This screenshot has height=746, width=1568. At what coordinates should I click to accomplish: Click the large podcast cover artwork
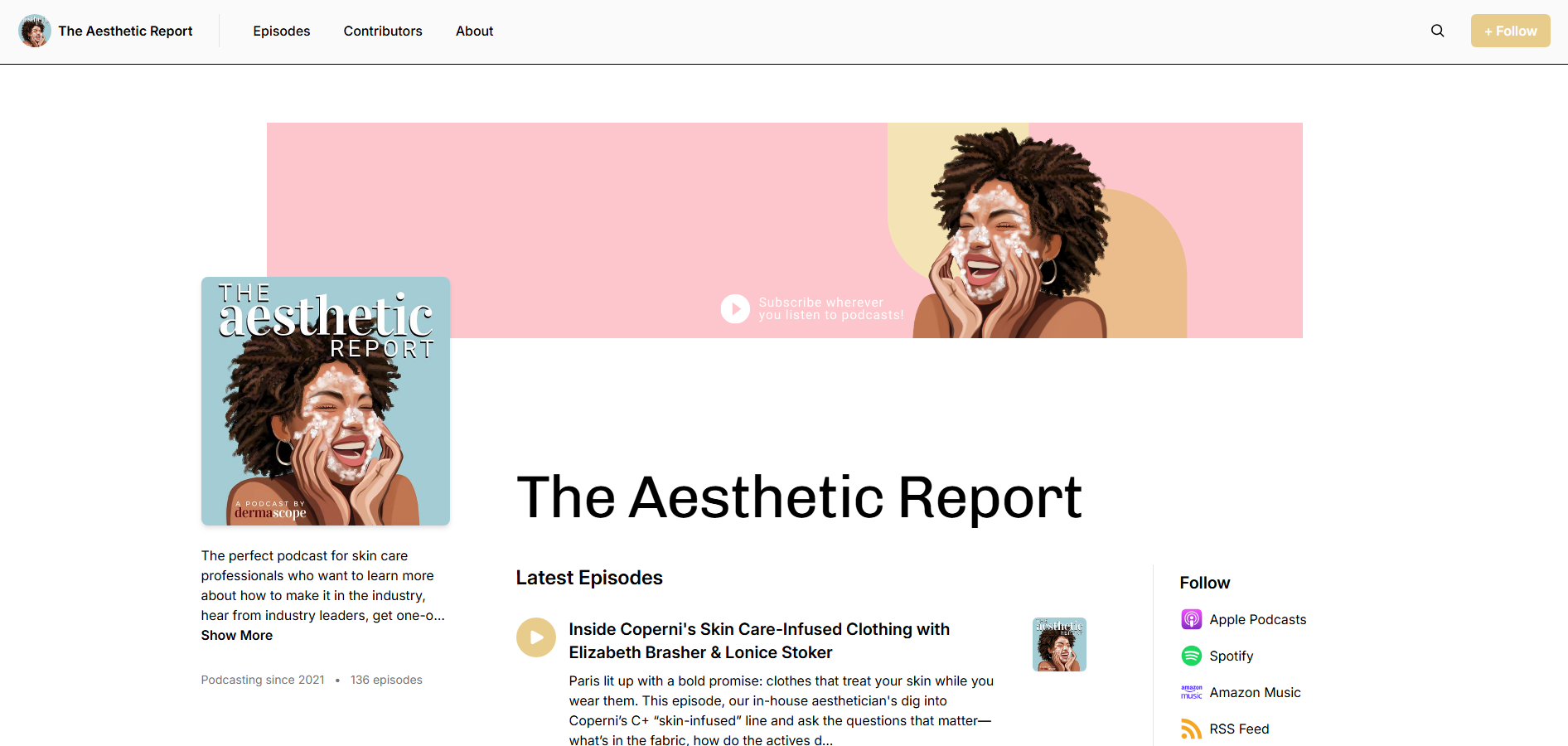(x=326, y=401)
